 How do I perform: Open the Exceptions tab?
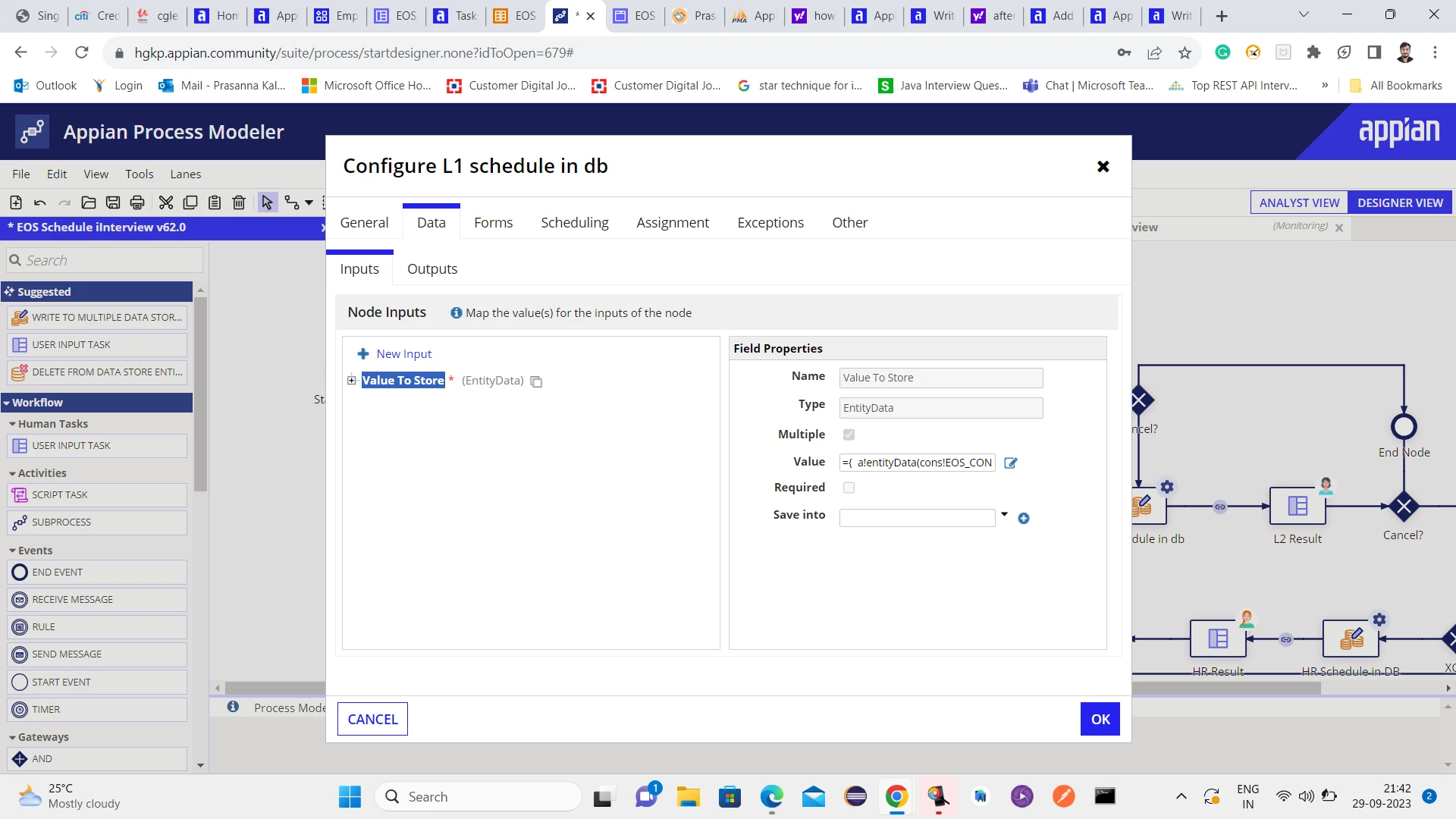[770, 222]
